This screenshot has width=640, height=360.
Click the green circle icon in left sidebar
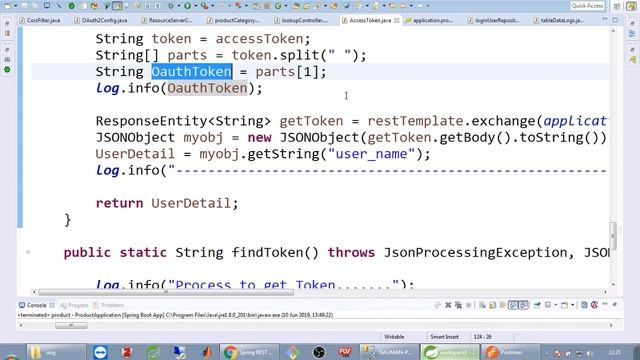(x=7, y=70)
